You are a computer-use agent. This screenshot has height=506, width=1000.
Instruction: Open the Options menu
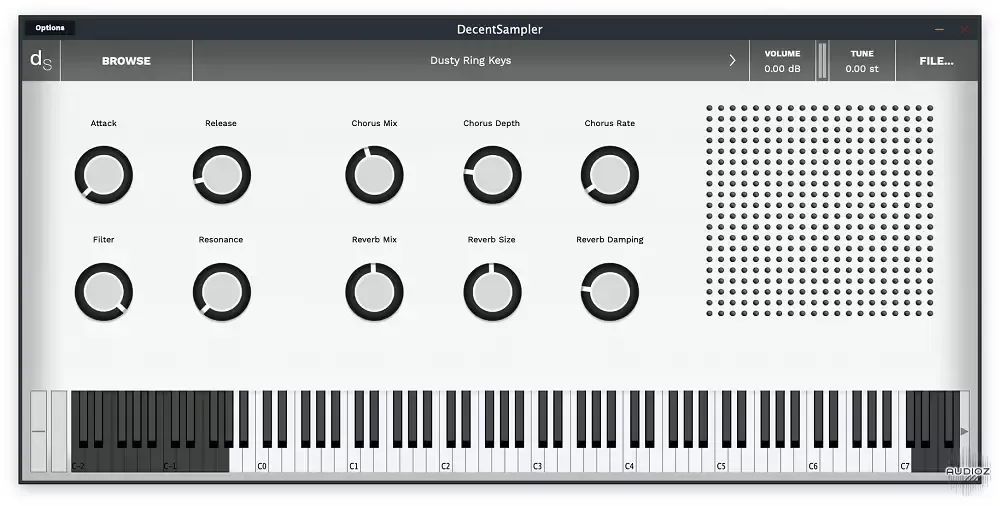click(x=50, y=28)
